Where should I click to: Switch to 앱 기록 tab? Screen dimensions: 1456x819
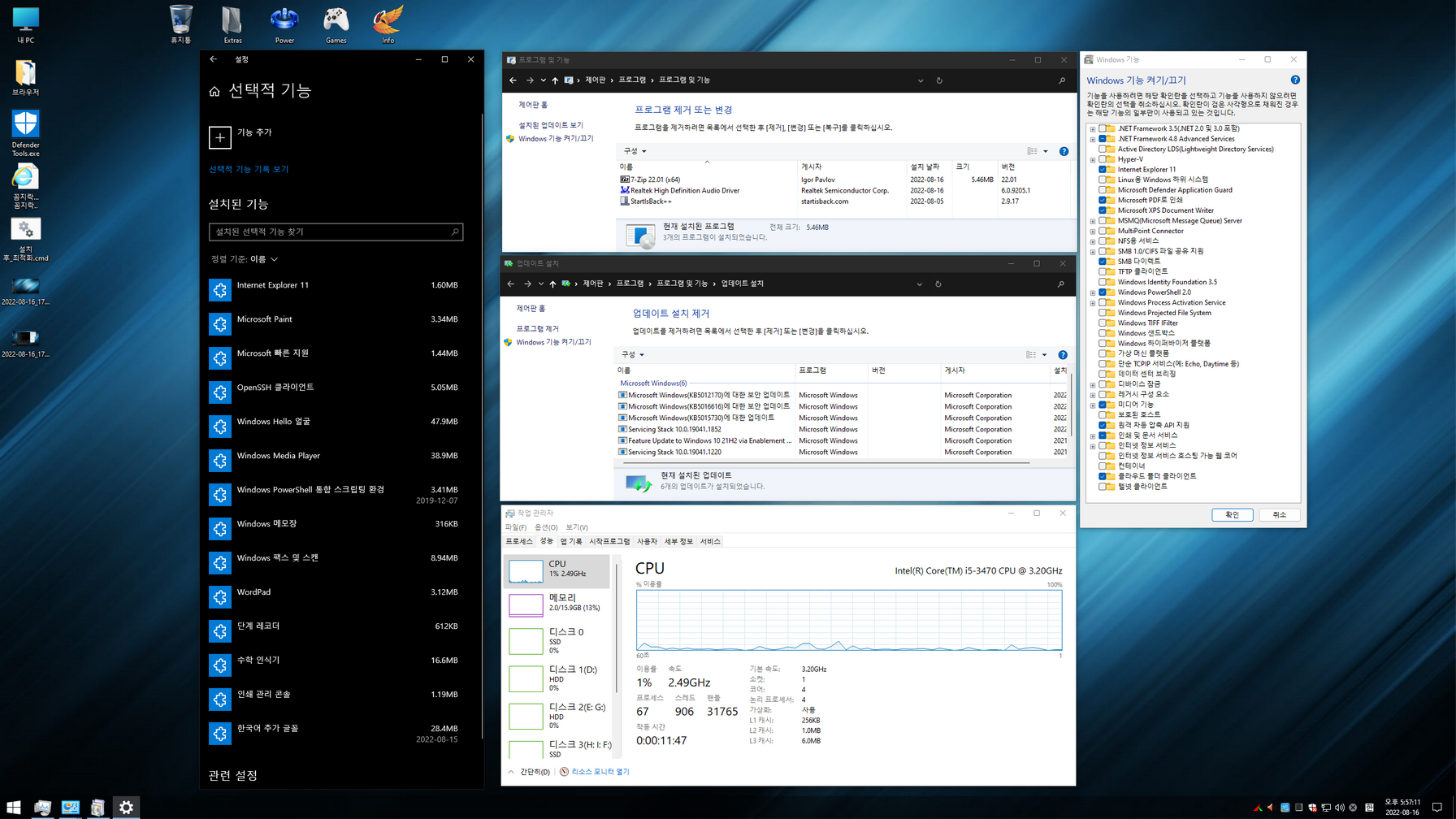(570, 541)
